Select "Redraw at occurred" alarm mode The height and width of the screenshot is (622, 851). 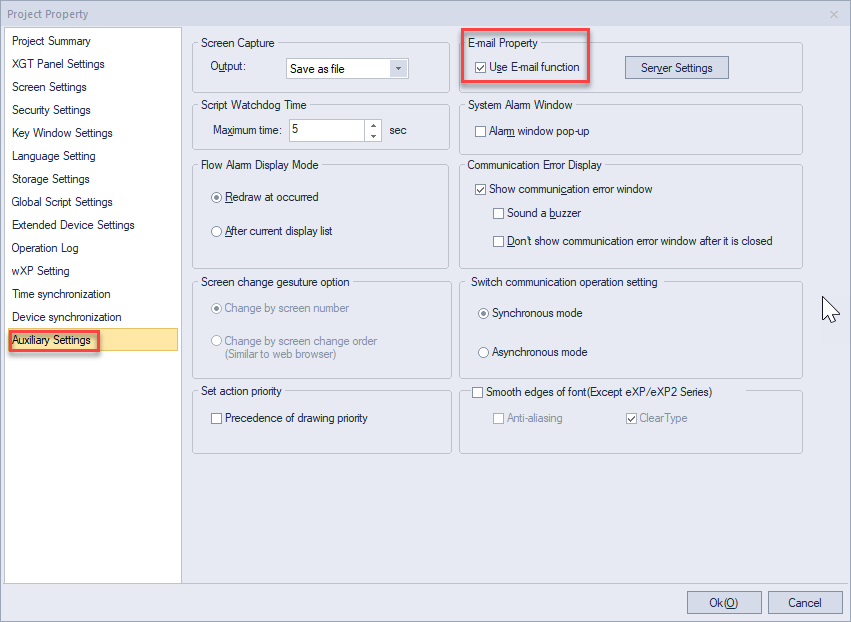pos(217,198)
